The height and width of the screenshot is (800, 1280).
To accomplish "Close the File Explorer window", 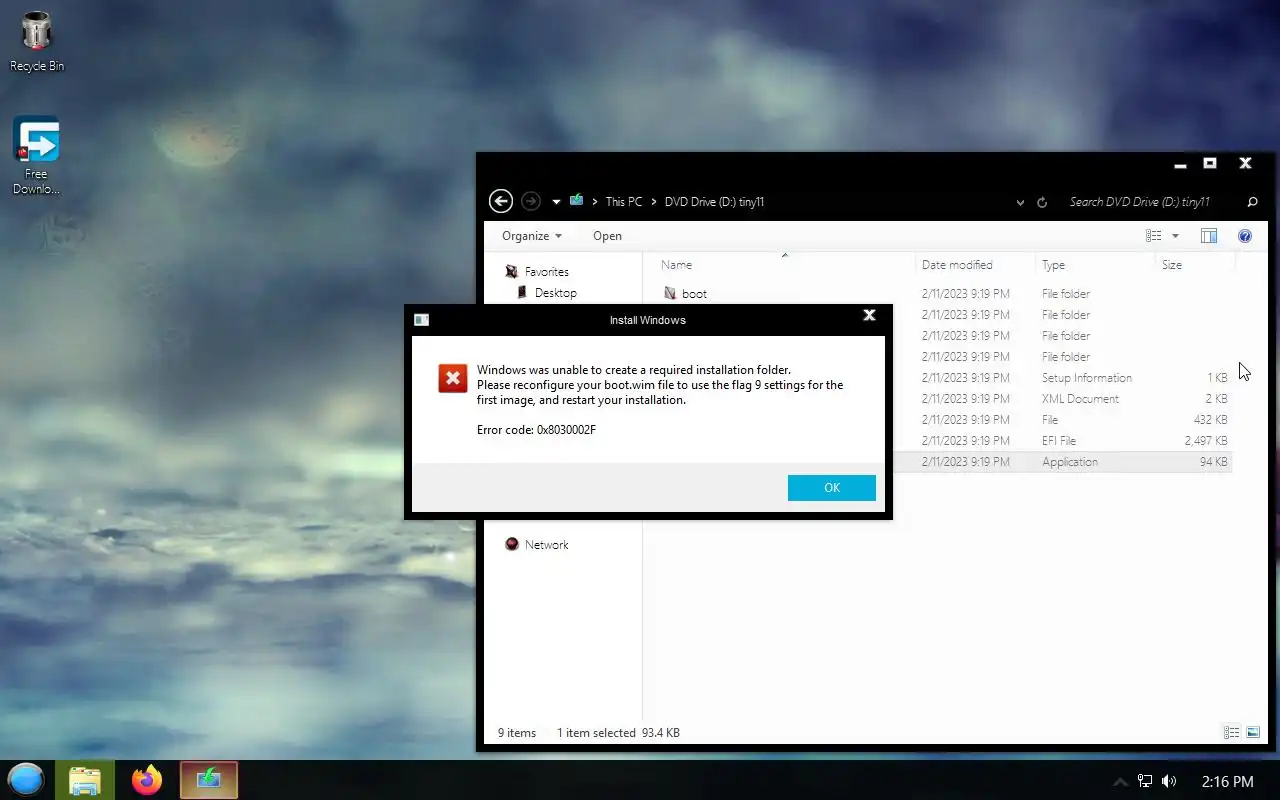I will coord(1245,163).
